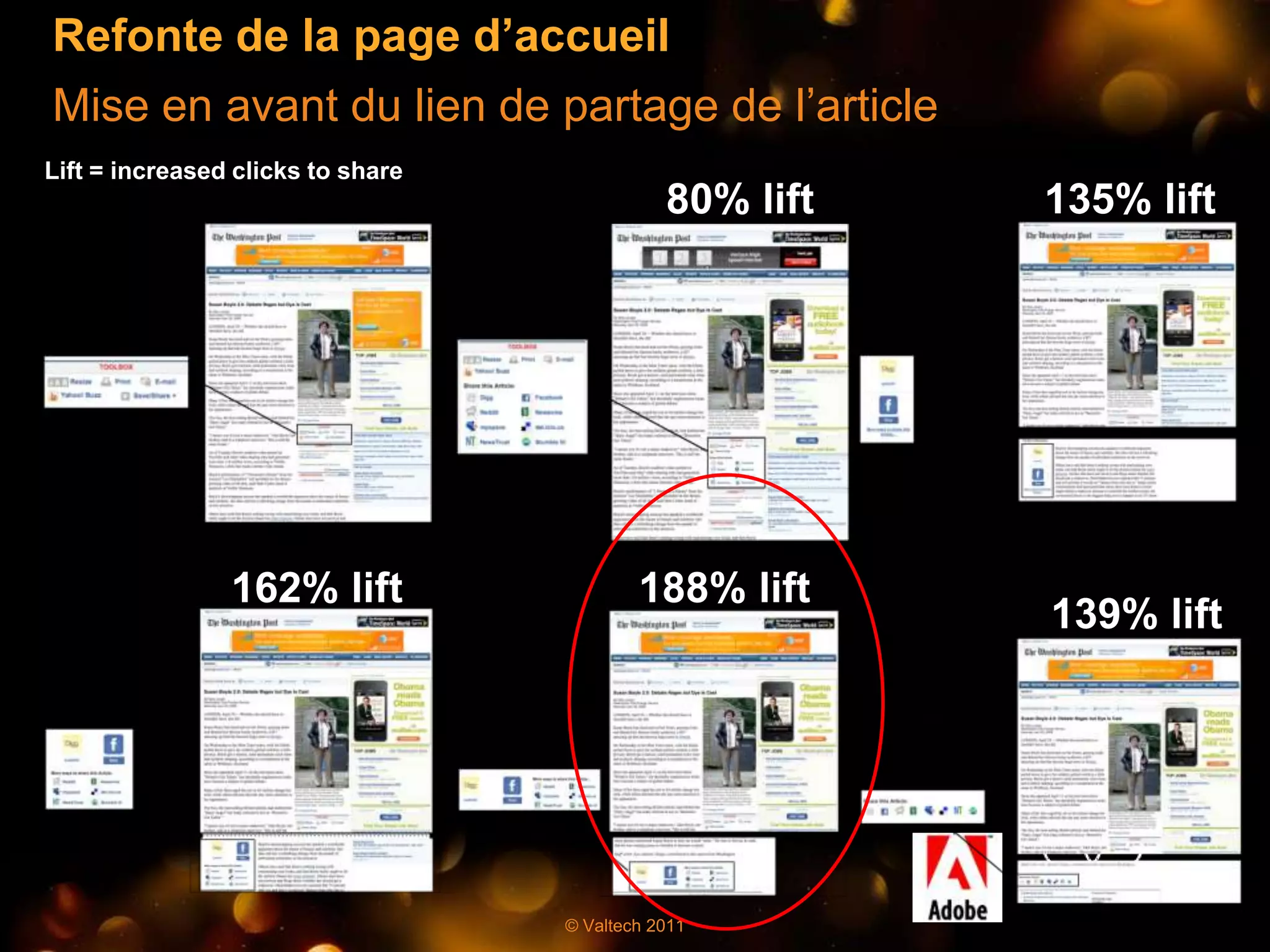The height and width of the screenshot is (952, 1270).
Task: Click the '© Valtech 2011' footer text
Action: coord(624,925)
